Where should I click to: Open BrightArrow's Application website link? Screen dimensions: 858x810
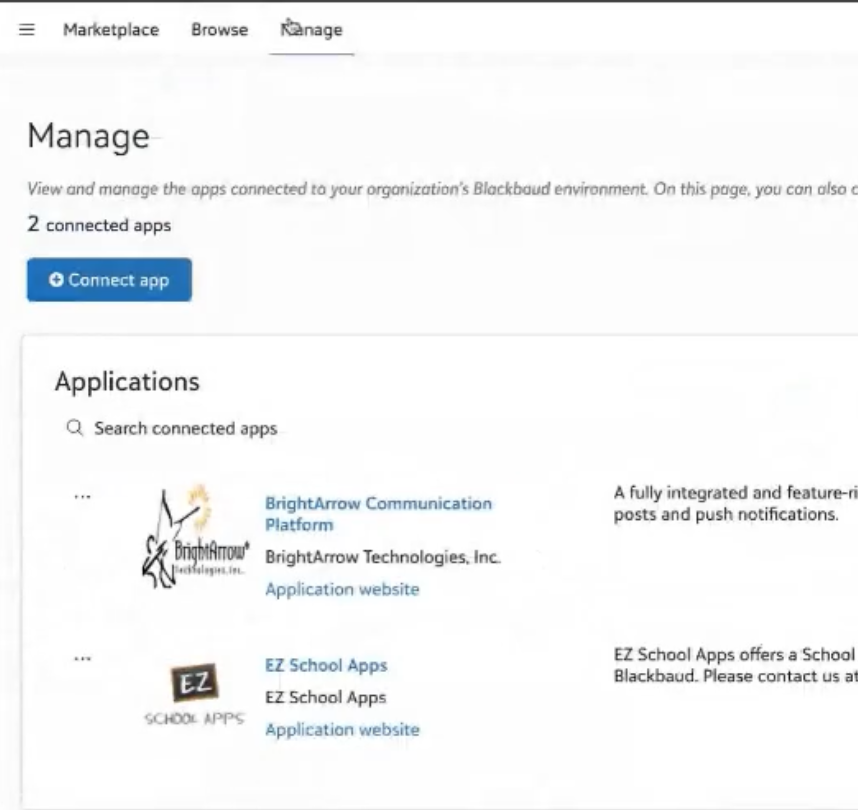click(x=343, y=589)
